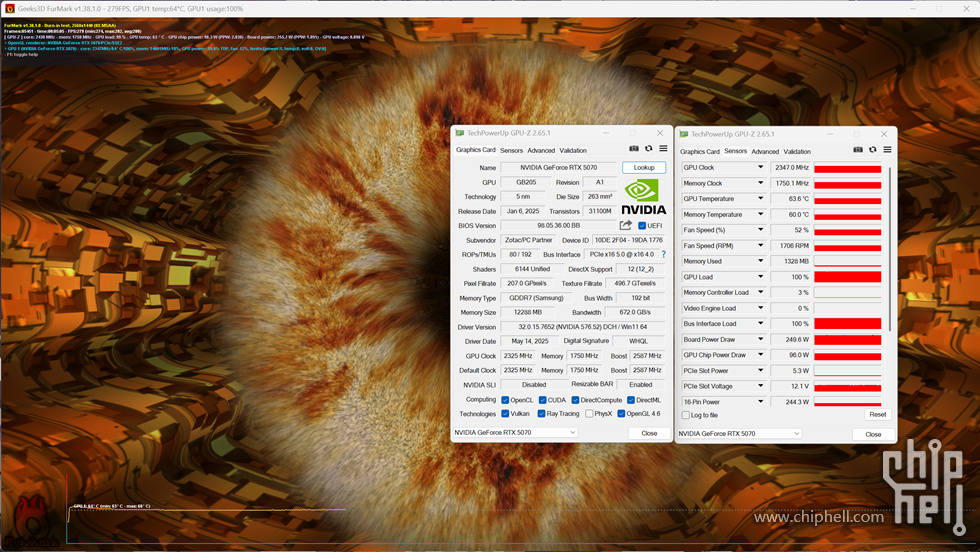Click the Sensors window vertical scrollbar
Screen dimensions: 980x552
889,250
